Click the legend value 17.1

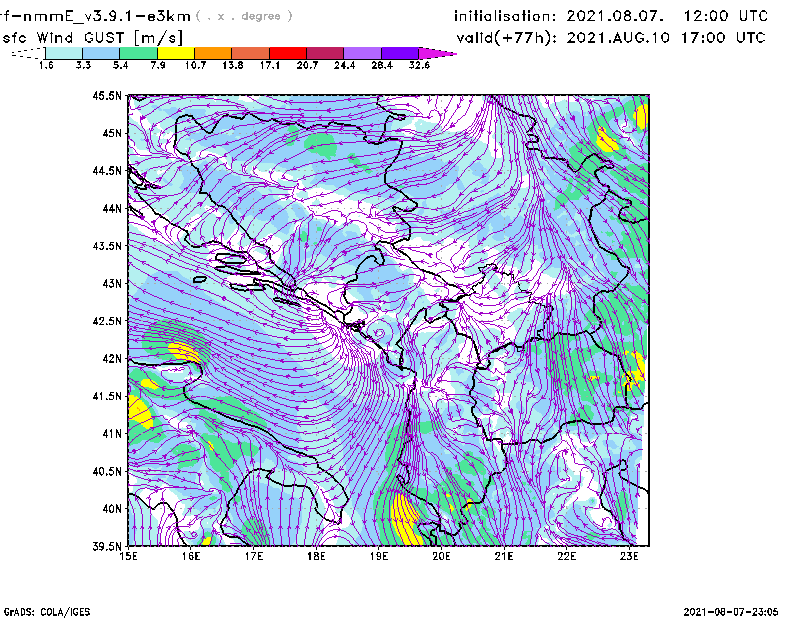270,65
